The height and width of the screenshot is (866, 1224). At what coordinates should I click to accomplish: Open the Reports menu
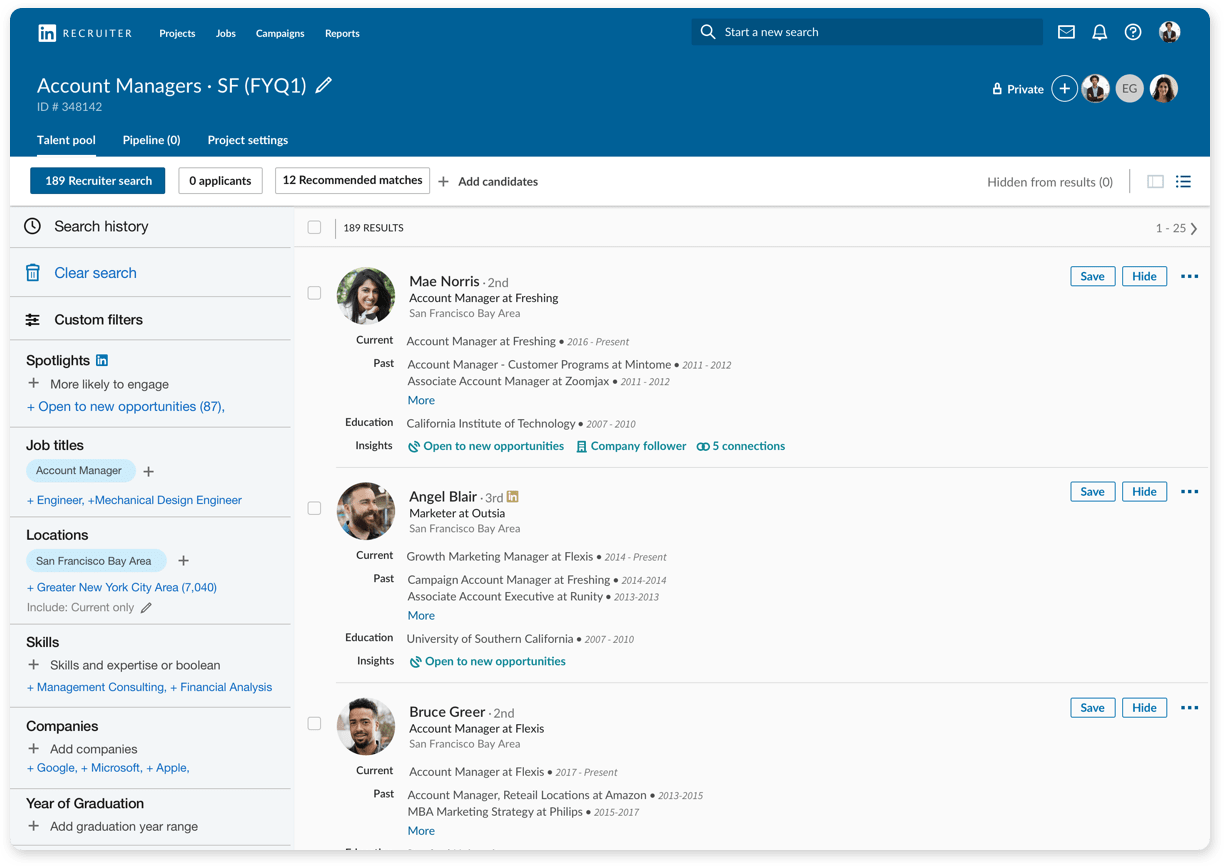tap(342, 33)
